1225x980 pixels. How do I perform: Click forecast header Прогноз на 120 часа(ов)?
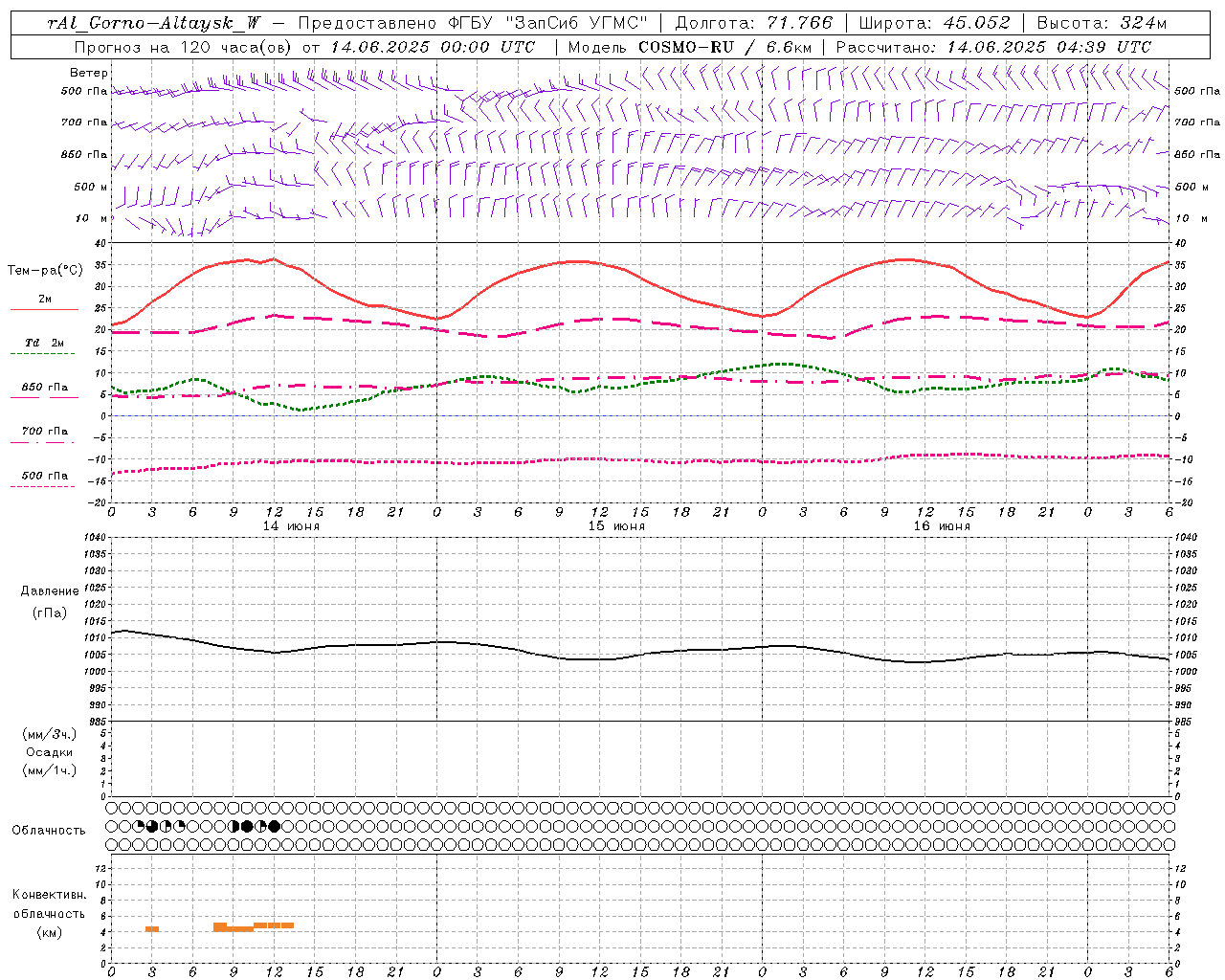coord(184,47)
